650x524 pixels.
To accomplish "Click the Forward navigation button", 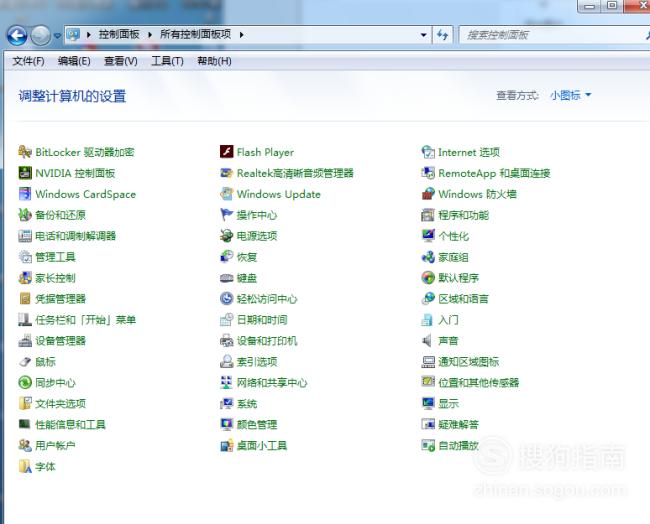I will pyautogui.click(x=41, y=35).
